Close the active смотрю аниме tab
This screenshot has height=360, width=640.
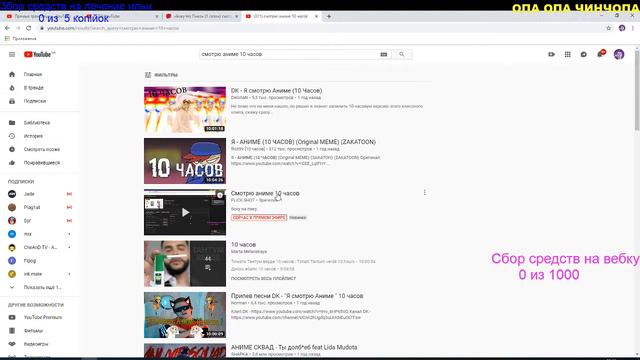pos(316,16)
